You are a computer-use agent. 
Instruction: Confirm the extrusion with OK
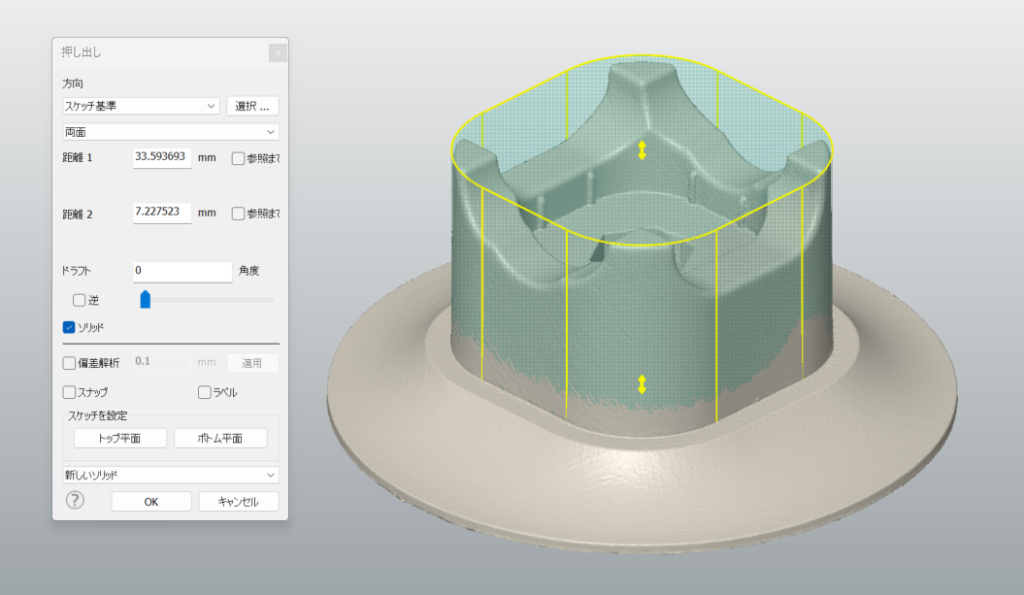coord(151,502)
